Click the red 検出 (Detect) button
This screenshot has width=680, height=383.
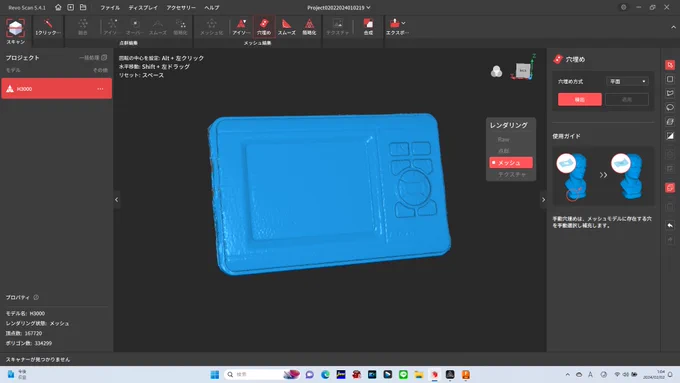click(579, 99)
